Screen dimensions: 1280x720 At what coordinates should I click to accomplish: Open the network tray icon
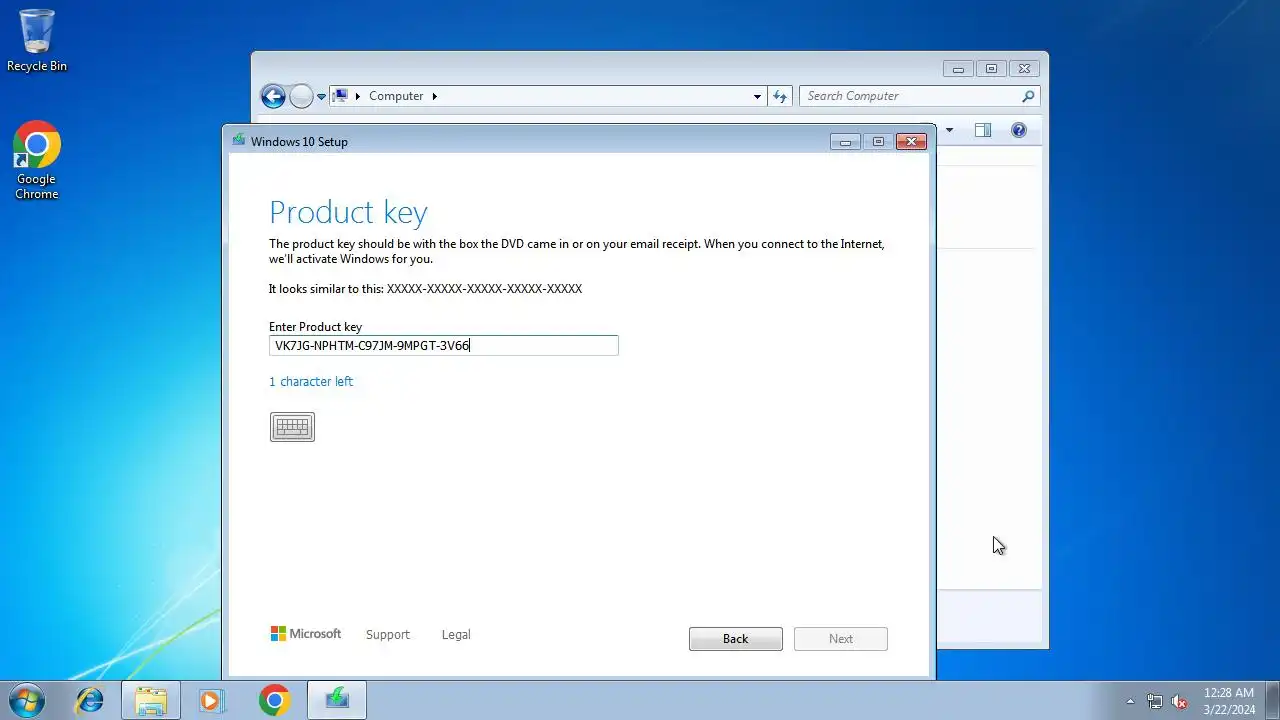click(1155, 701)
